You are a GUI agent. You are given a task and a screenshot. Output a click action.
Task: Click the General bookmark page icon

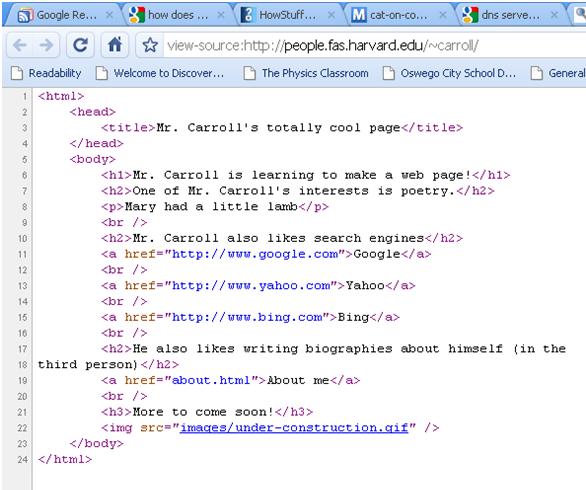click(x=536, y=73)
